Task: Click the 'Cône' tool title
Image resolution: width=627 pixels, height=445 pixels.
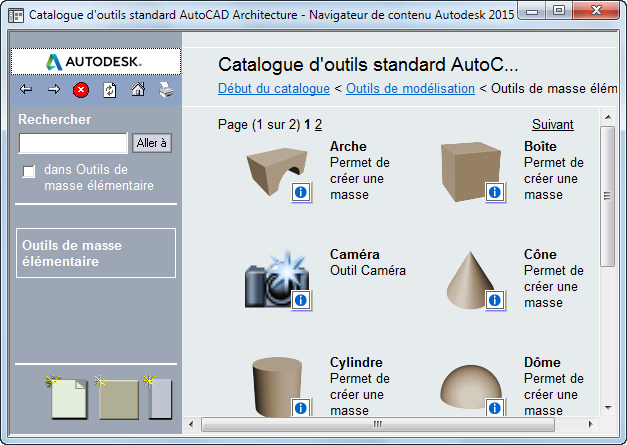Action: [x=540, y=254]
